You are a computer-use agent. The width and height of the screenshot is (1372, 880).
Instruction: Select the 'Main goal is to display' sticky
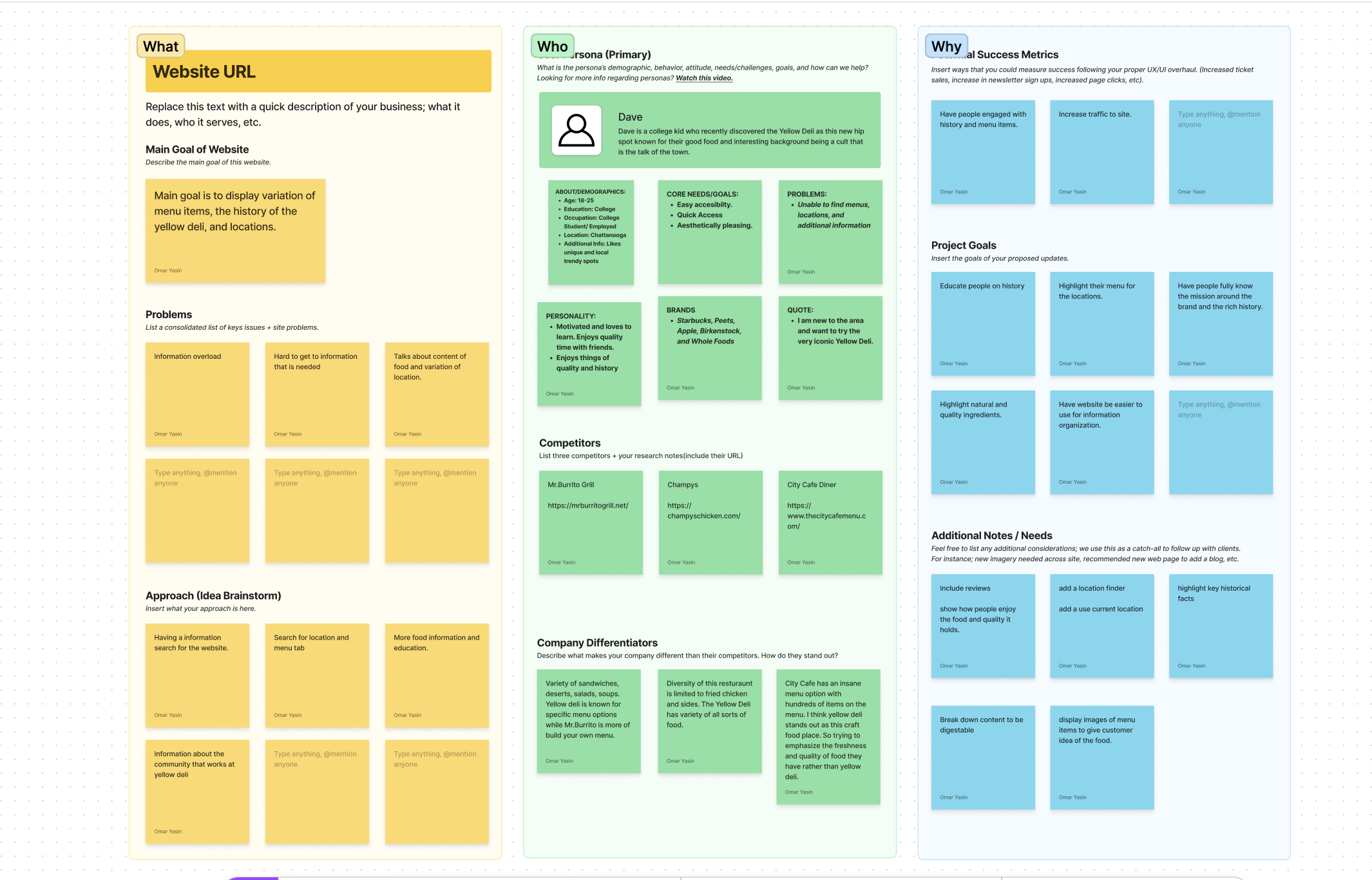click(235, 231)
